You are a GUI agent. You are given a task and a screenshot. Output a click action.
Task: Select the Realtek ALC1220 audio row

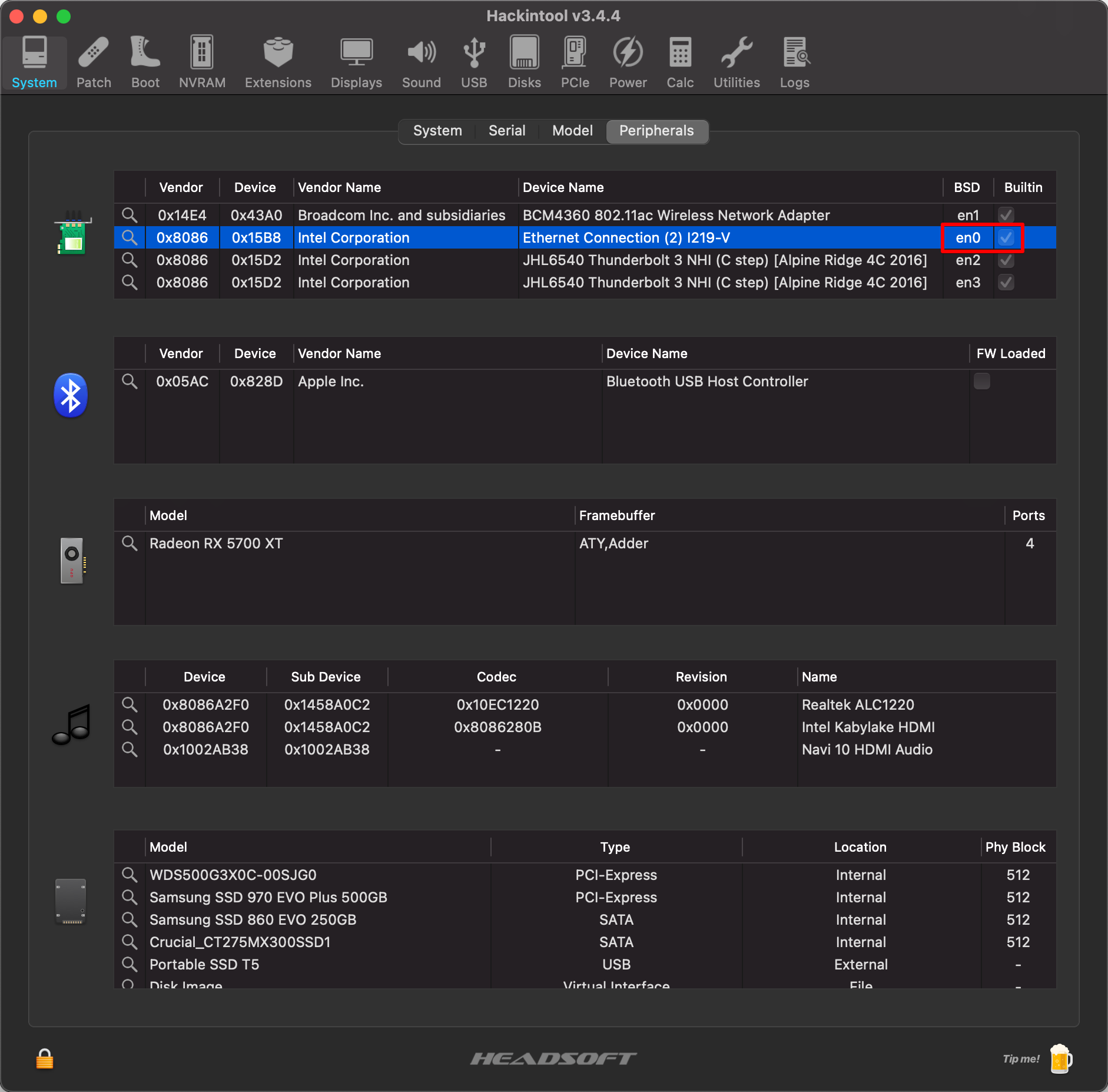point(585,704)
